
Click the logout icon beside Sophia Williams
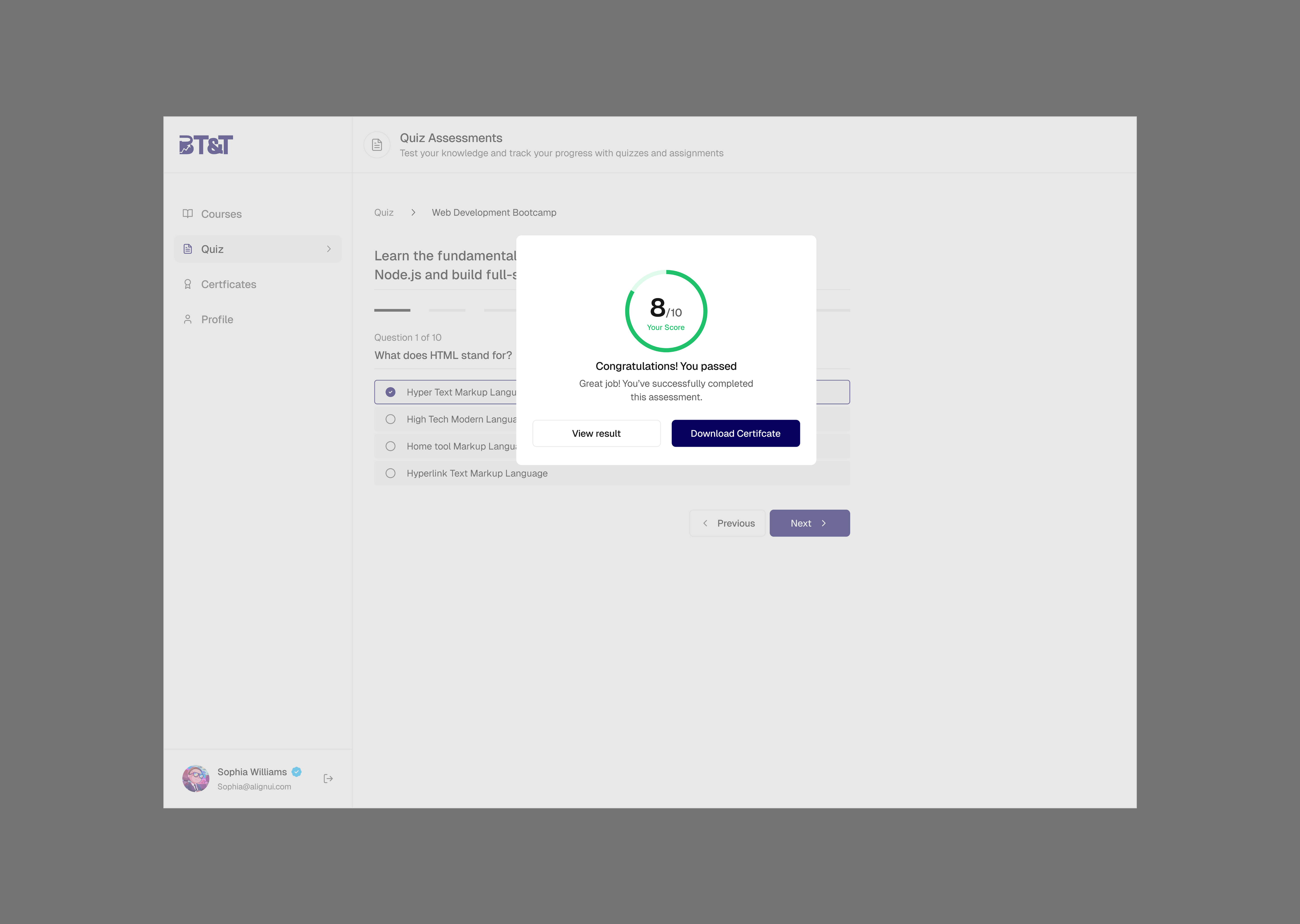point(328,778)
